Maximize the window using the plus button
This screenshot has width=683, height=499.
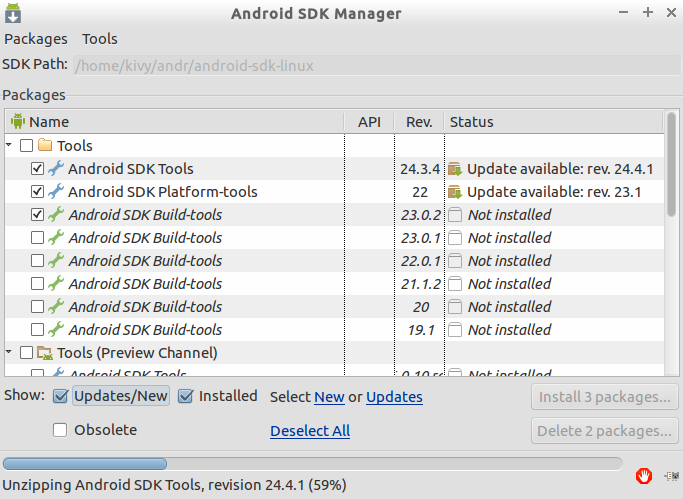648,12
